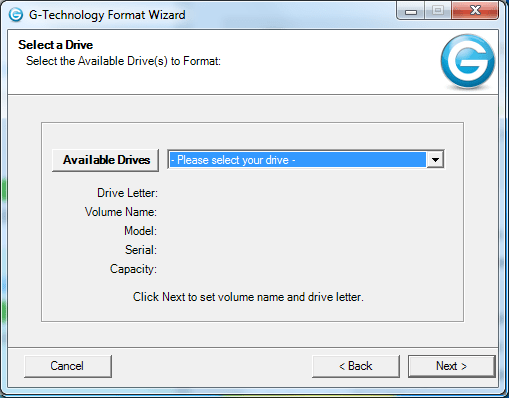Select the 'Please select your drive' combo box field
The width and height of the screenshot is (509, 398).
pyautogui.click(x=306, y=160)
